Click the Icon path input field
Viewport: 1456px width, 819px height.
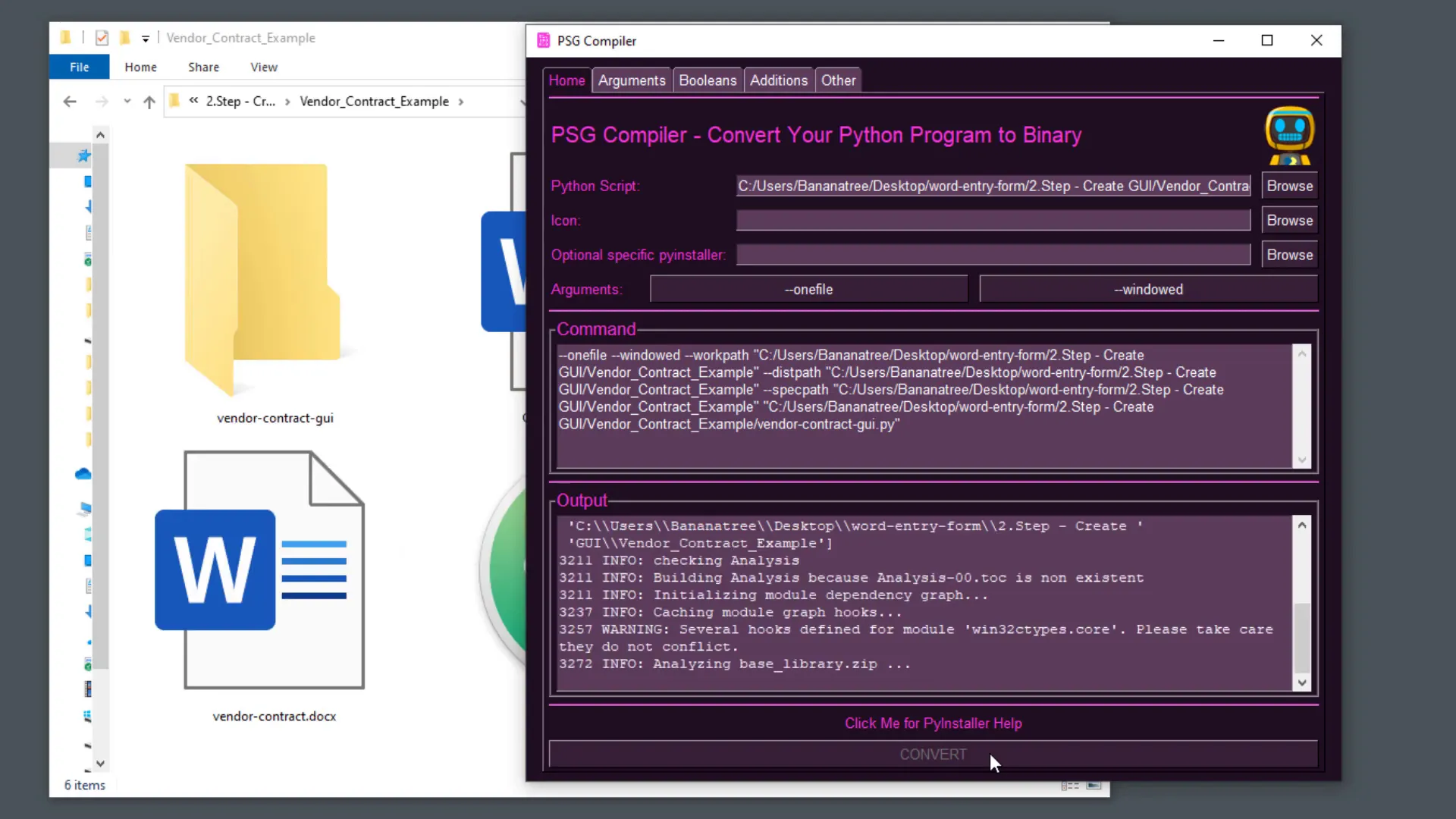click(x=992, y=220)
